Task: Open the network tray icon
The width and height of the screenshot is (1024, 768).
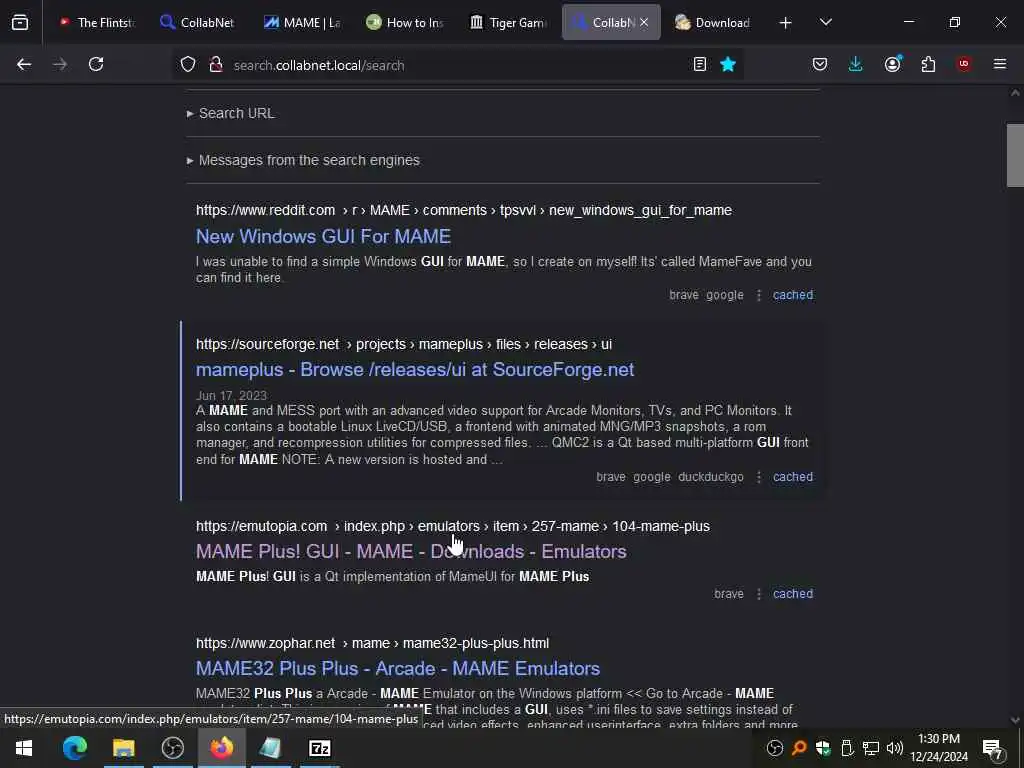Action: [871, 748]
